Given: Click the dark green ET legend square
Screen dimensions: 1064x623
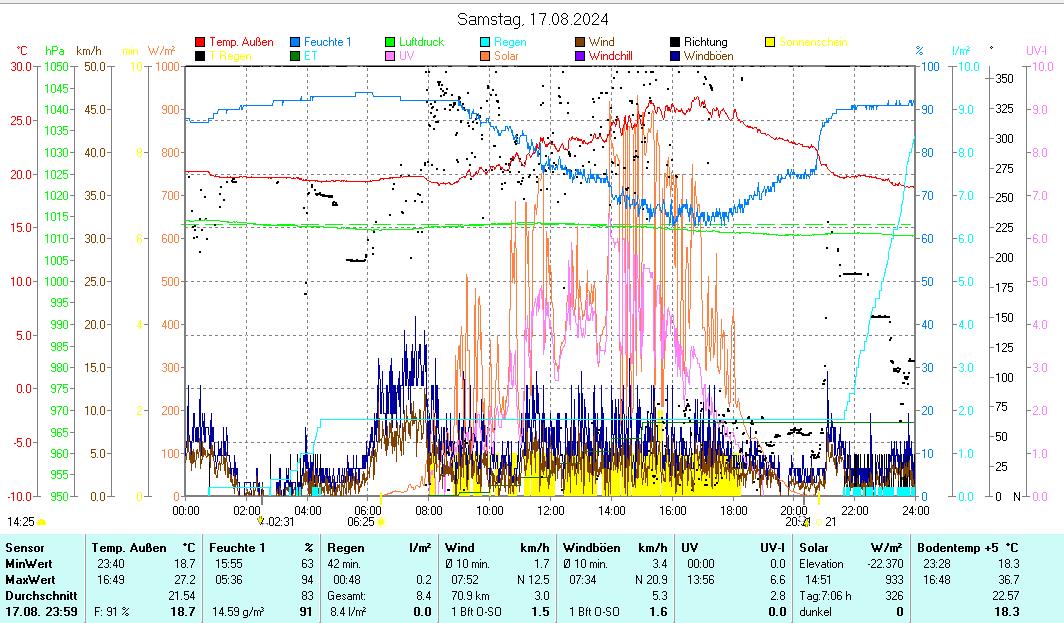Looking at the screenshot, I should [x=296, y=56].
